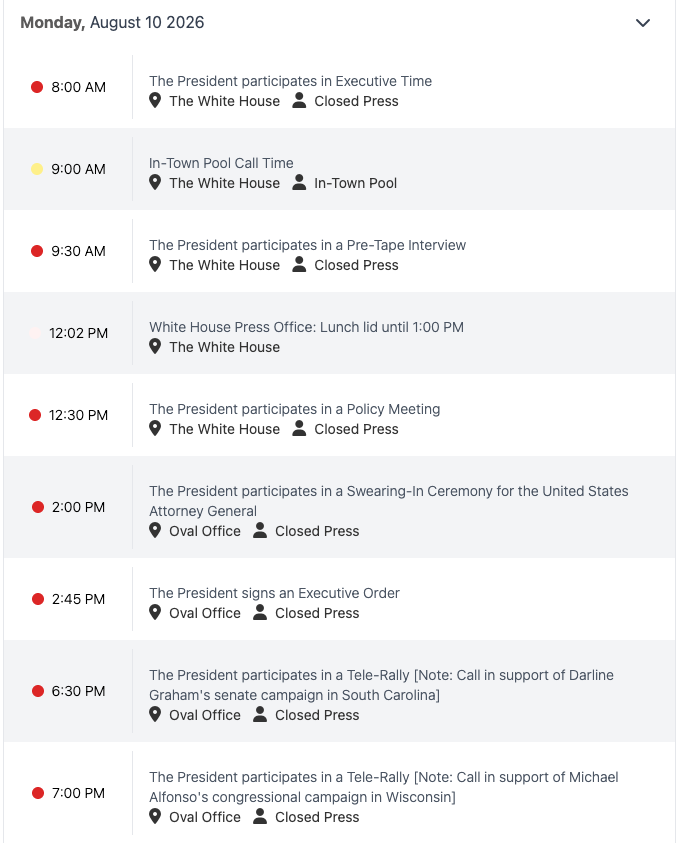Open the Lunch lid until 1:00 PM entry
The width and height of the screenshot is (676, 843).
(x=306, y=327)
